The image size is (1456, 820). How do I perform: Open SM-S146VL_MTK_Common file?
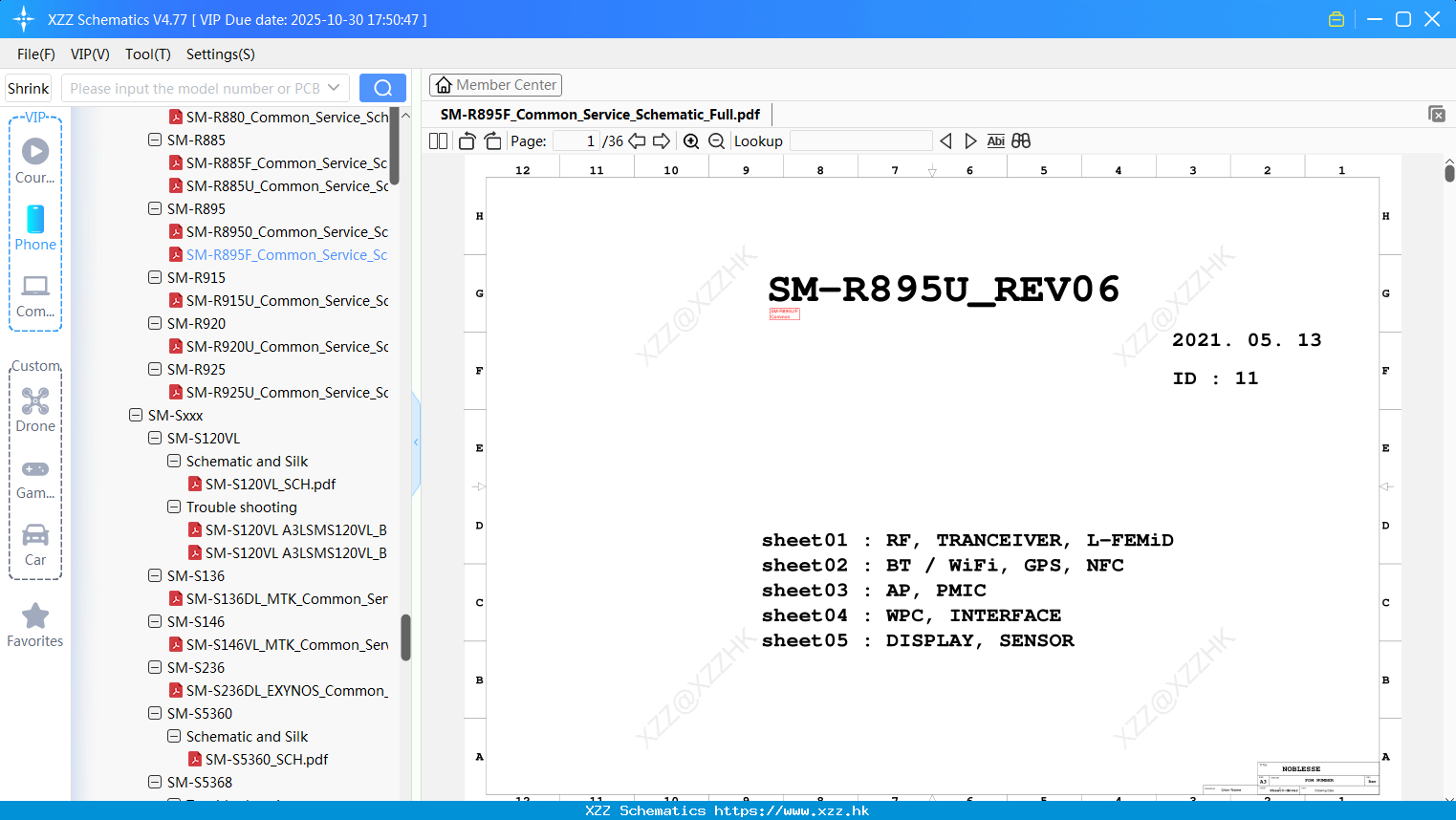coord(278,644)
